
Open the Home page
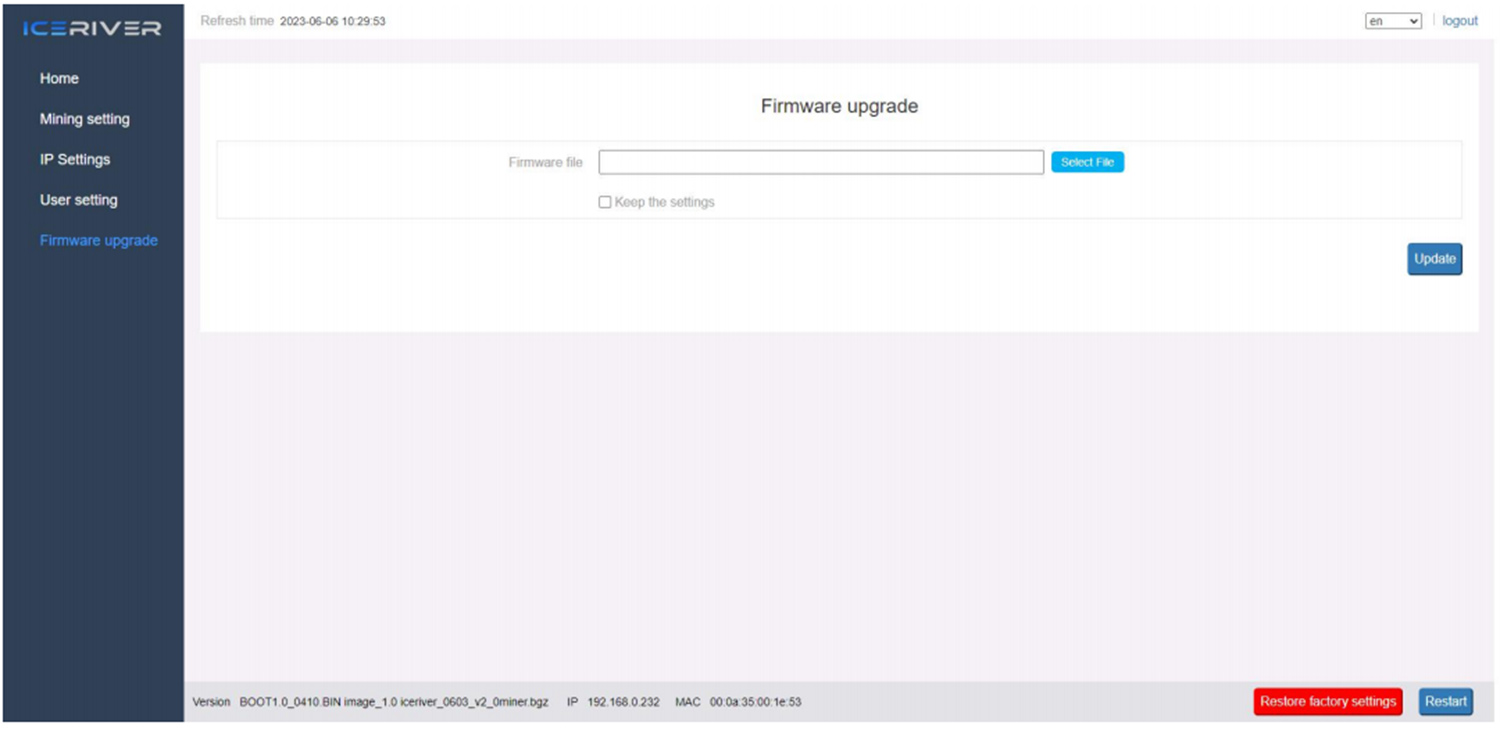(59, 78)
